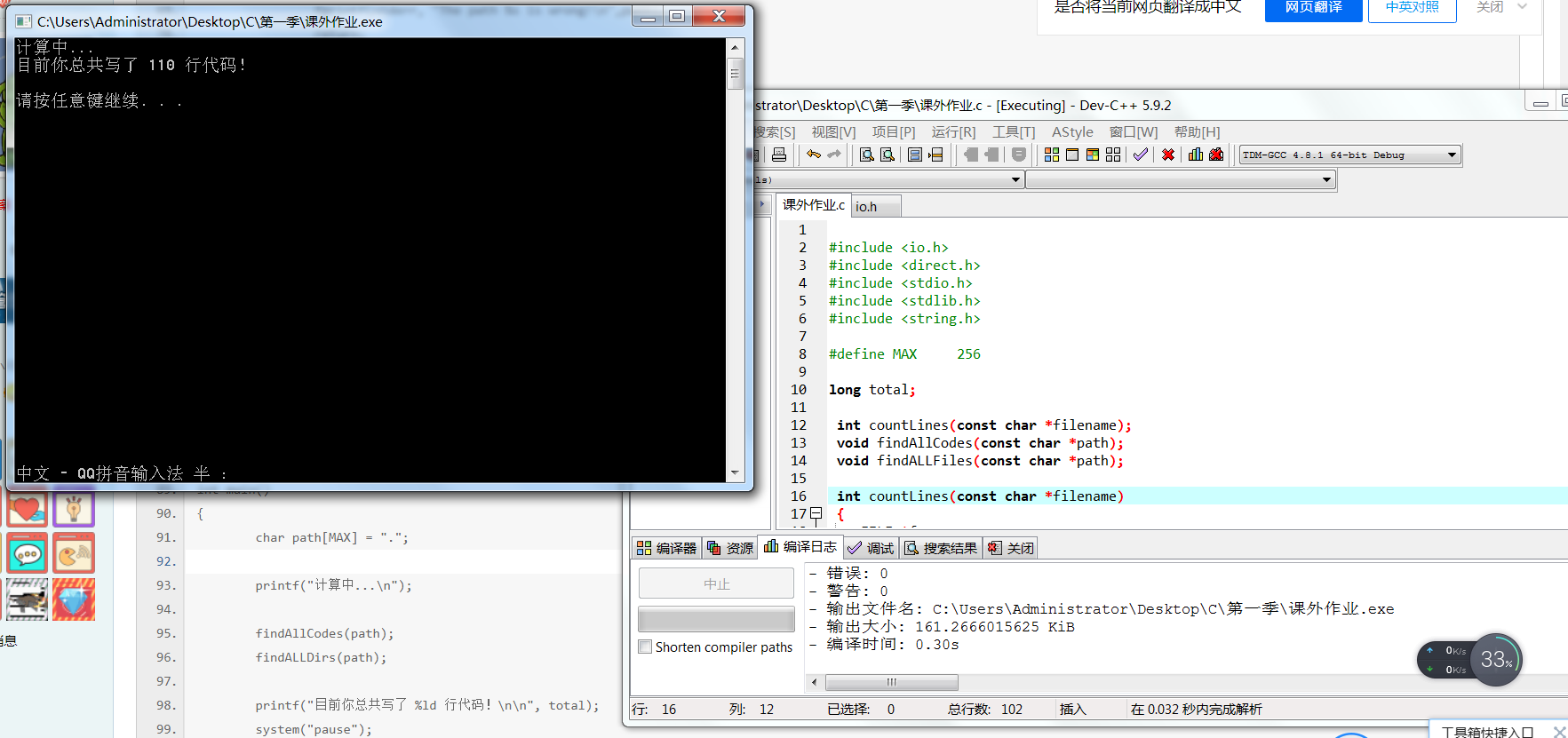Switch to the 编译器 bottom tab
1568x738 pixels.
tap(667, 548)
